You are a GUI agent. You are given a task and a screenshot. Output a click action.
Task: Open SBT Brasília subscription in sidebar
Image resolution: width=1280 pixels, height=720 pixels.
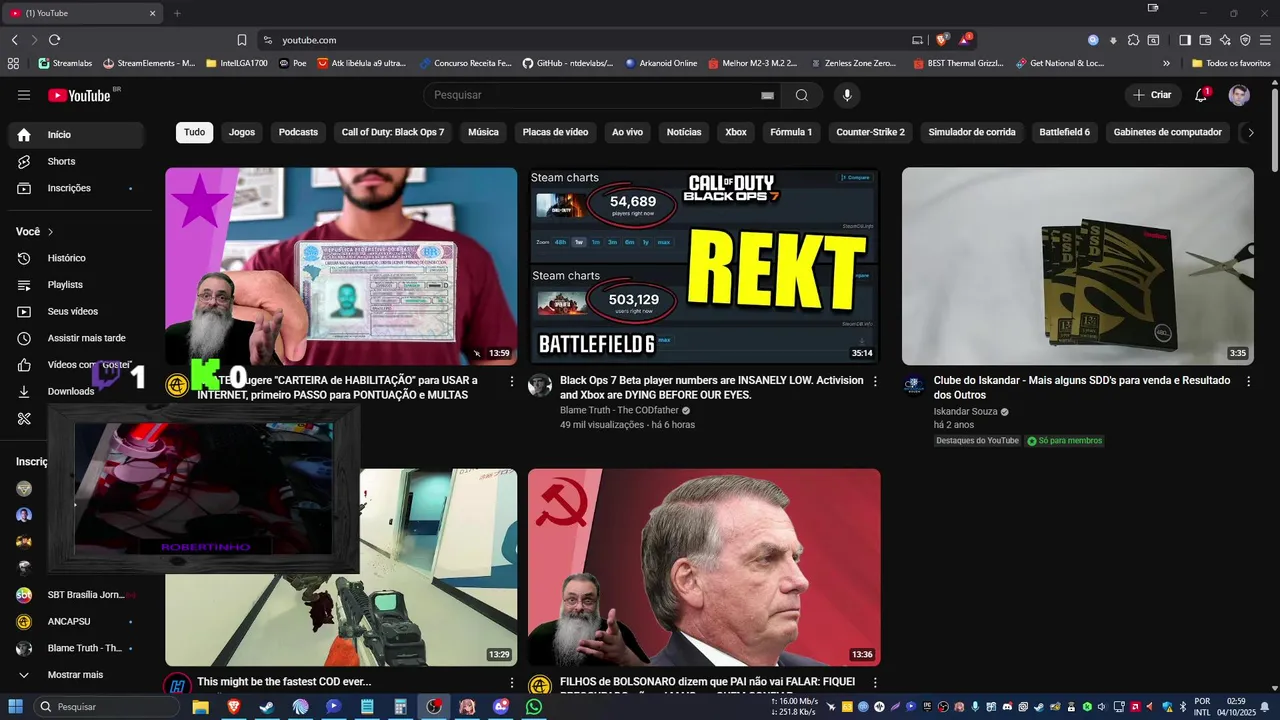coord(76,595)
